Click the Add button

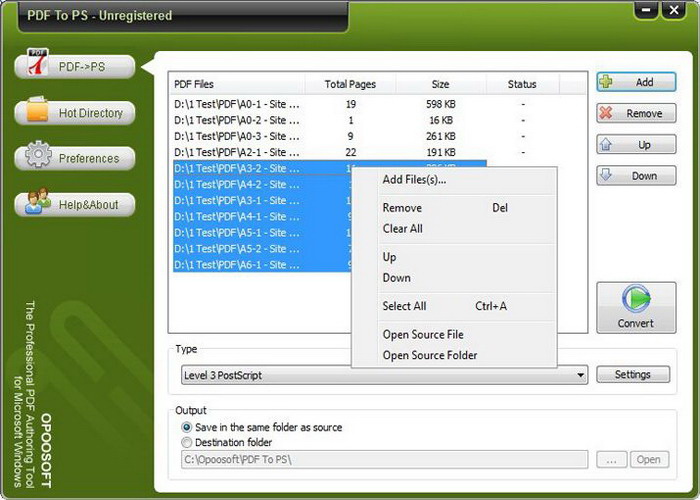(x=636, y=82)
